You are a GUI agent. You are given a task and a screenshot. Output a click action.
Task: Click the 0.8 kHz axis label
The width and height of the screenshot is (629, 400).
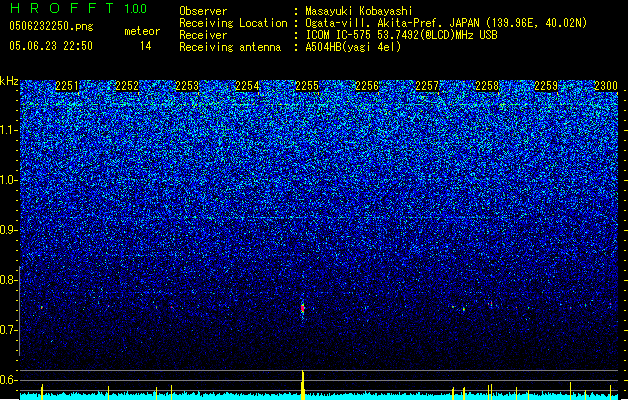point(8,280)
